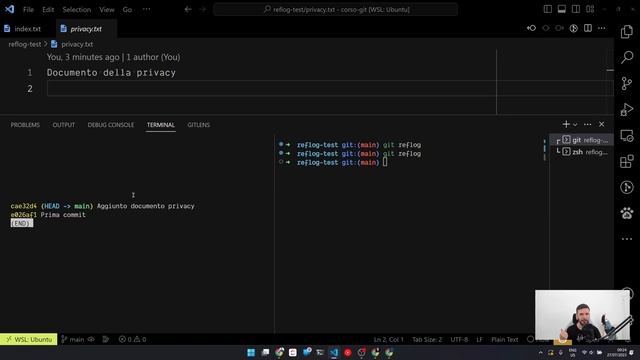Place cursor on line 1 text
640x360 pixels.
click(x=111, y=73)
